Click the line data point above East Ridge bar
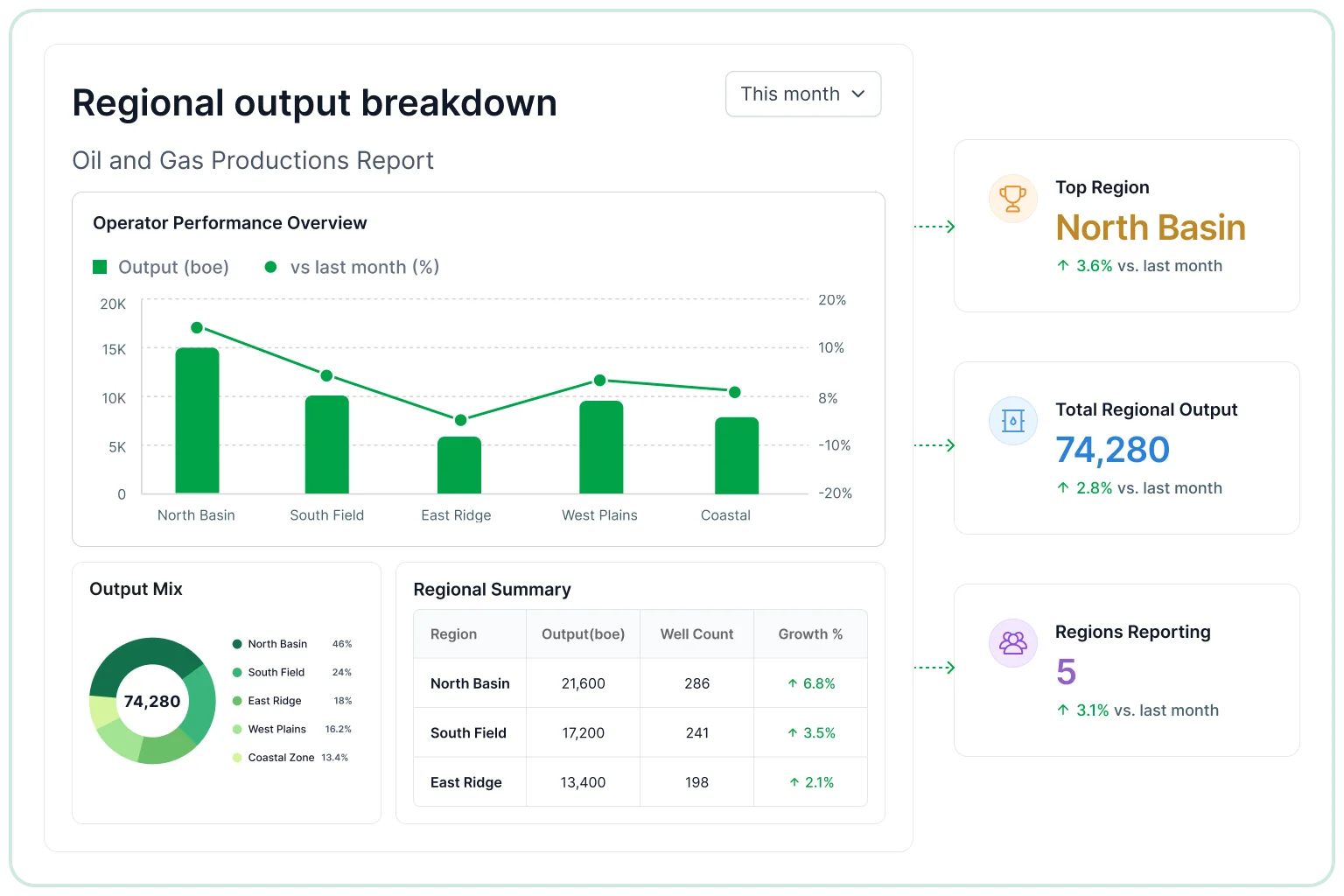1344x896 pixels. coord(460,420)
